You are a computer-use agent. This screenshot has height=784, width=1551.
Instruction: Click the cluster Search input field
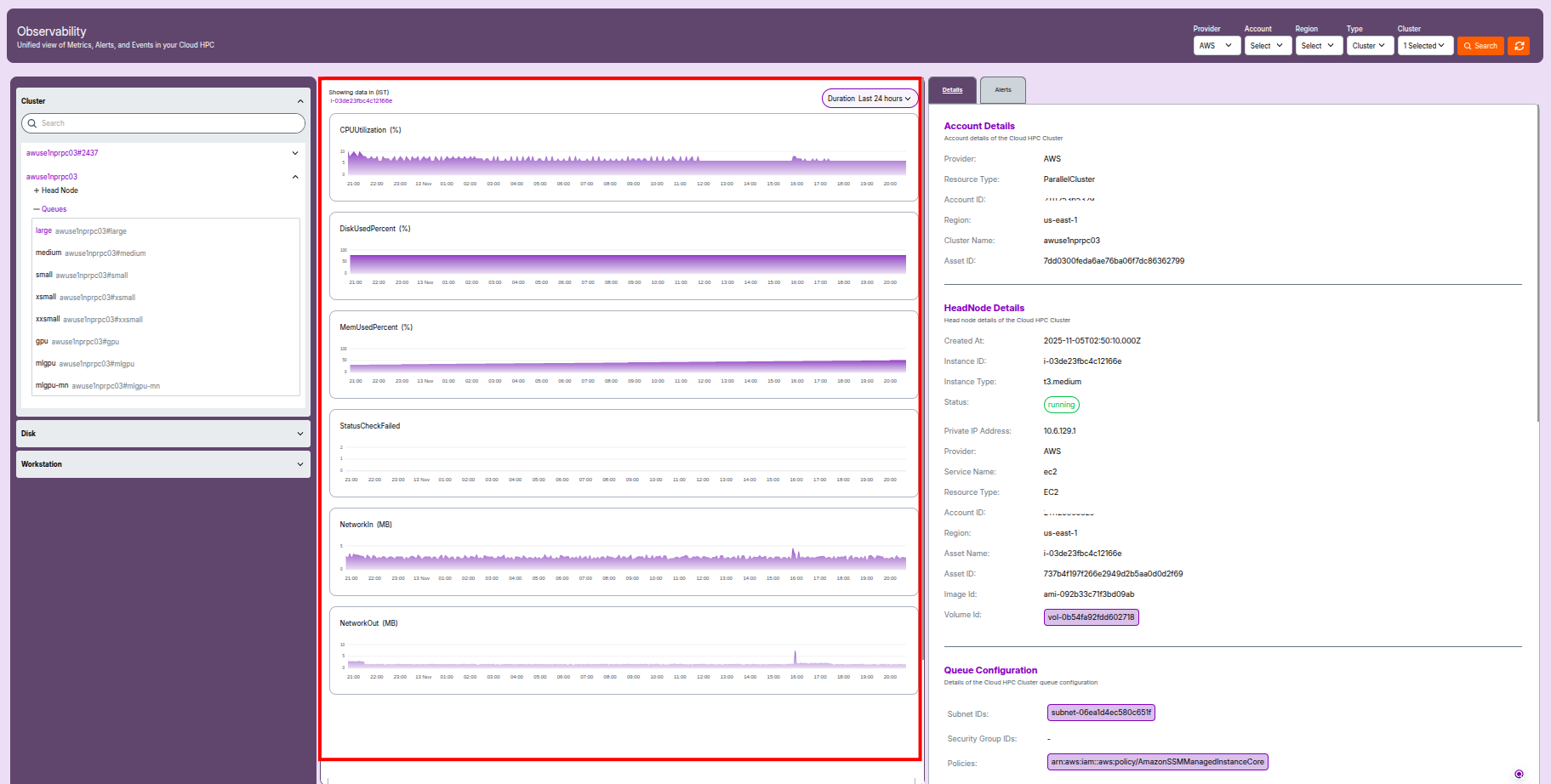163,123
